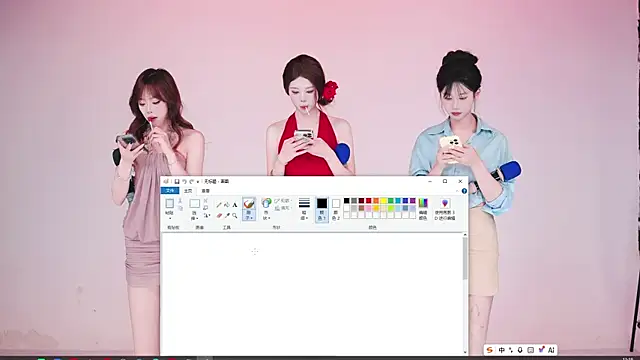Open Paint 3D editing button

point(444,209)
